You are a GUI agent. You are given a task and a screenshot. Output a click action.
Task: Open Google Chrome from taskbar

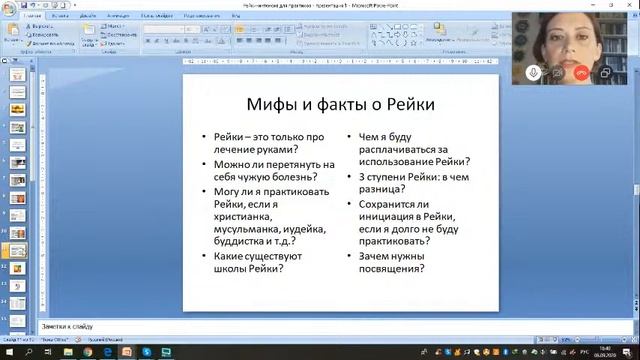pyautogui.click(x=87, y=352)
